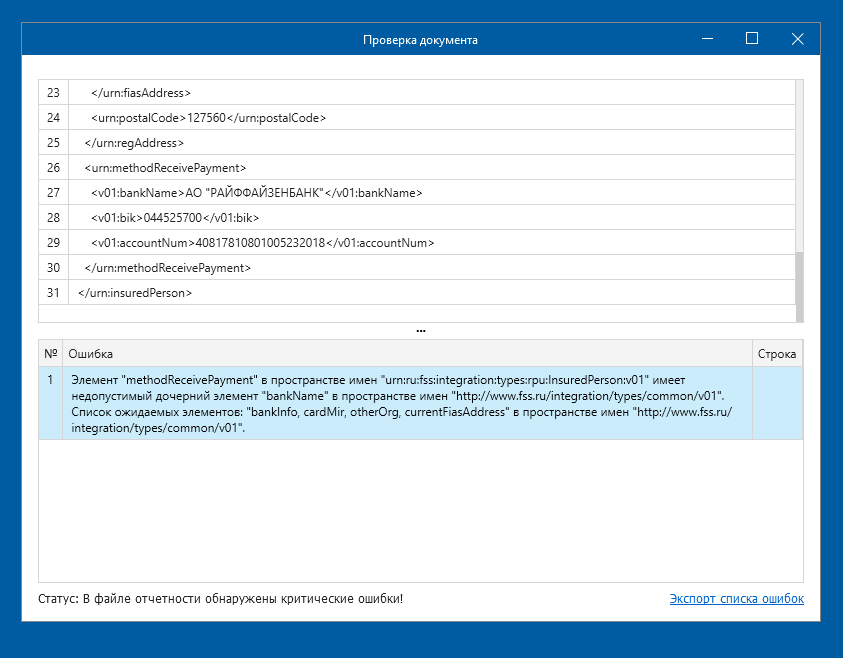The image size is (843, 658).
Task: Click the Проверка документа title text
Action: tap(420, 40)
